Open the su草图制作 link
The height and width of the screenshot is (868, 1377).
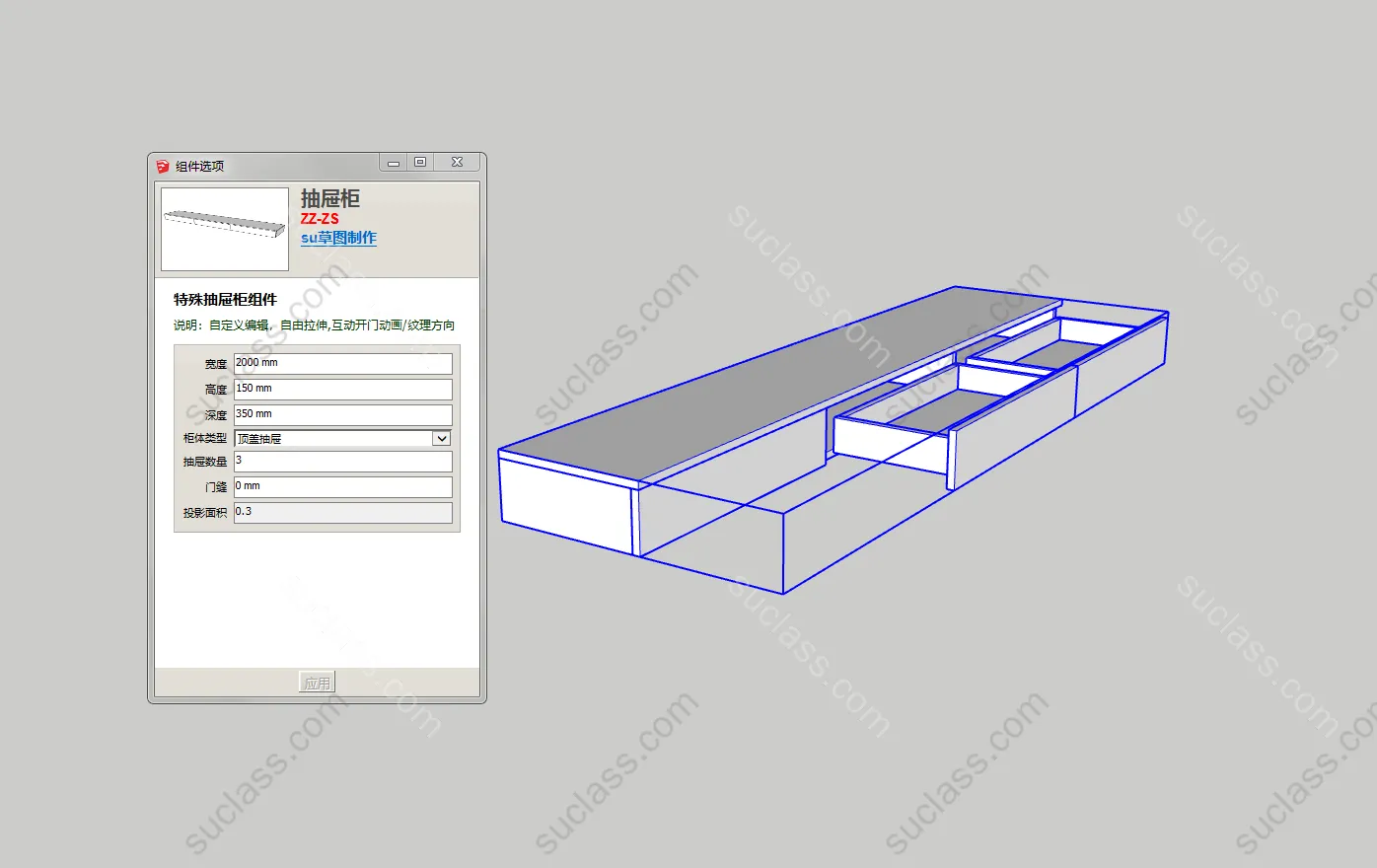coord(338,238)
